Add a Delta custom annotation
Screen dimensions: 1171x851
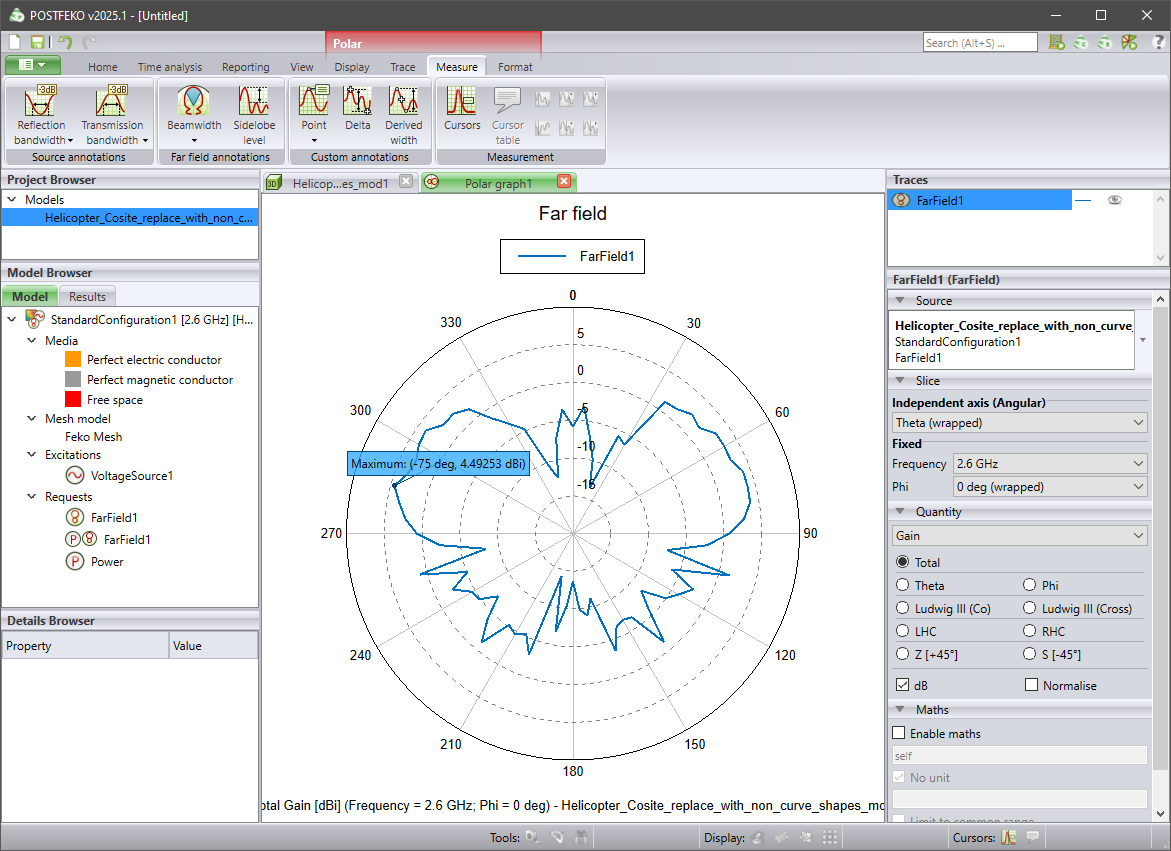point(358,109)
